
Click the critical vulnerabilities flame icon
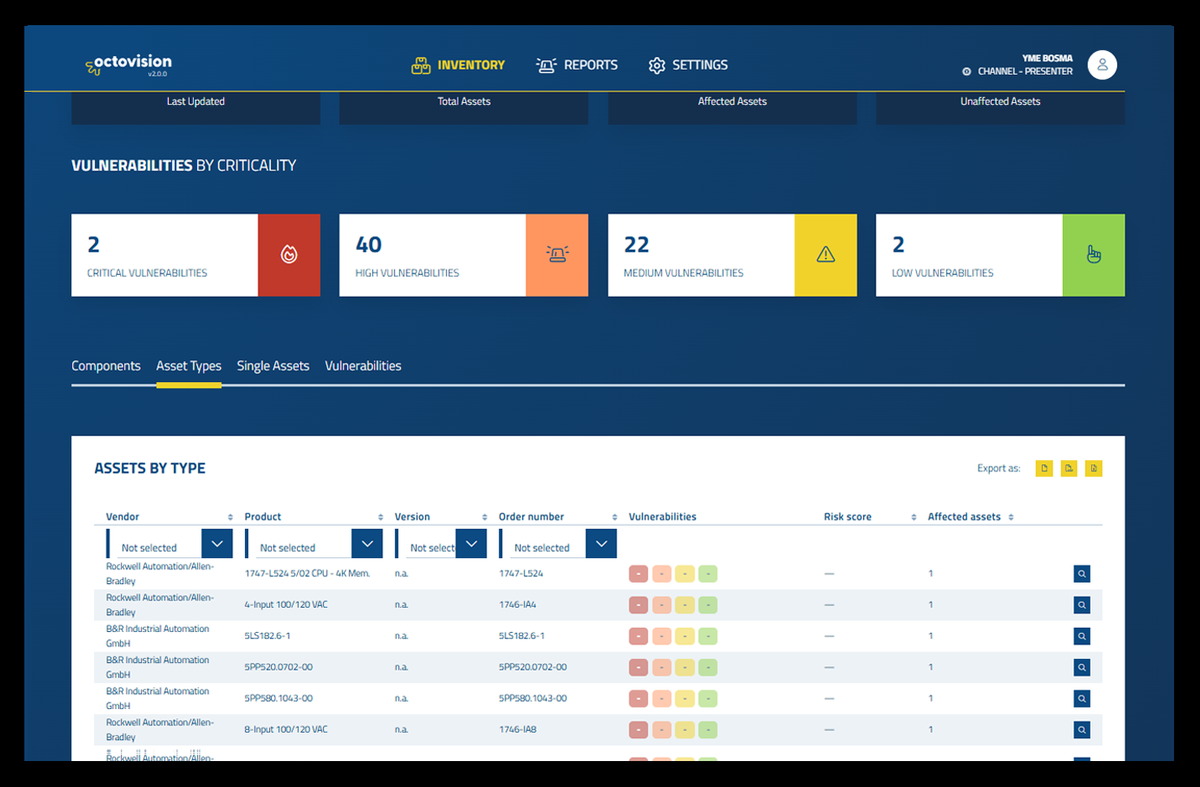pyautogui.click(x=289, y=254)
